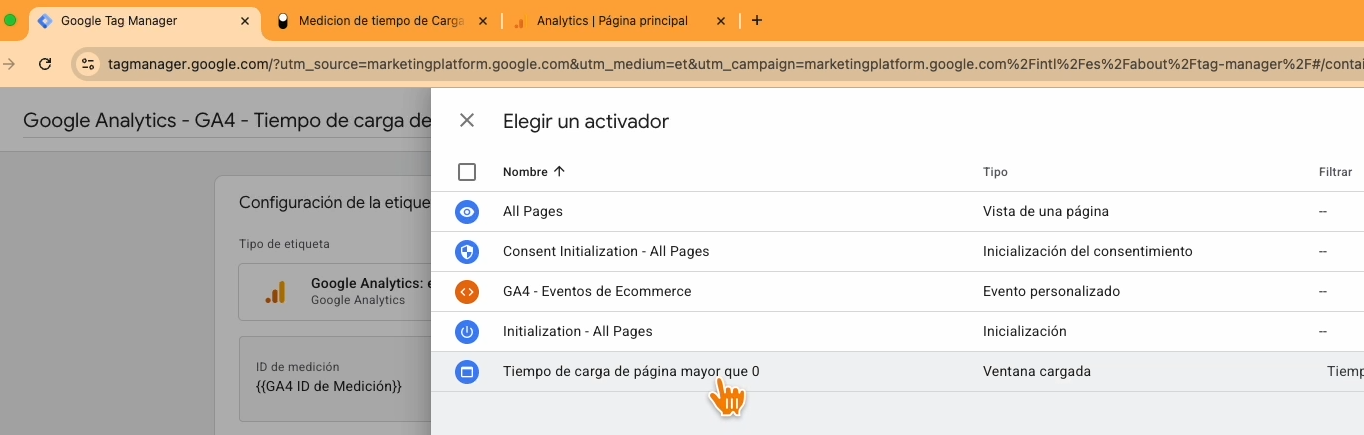Viewport: 1364px width, 435px height.
Task: Open a new browser tab
Action: [x=757, y=21]
